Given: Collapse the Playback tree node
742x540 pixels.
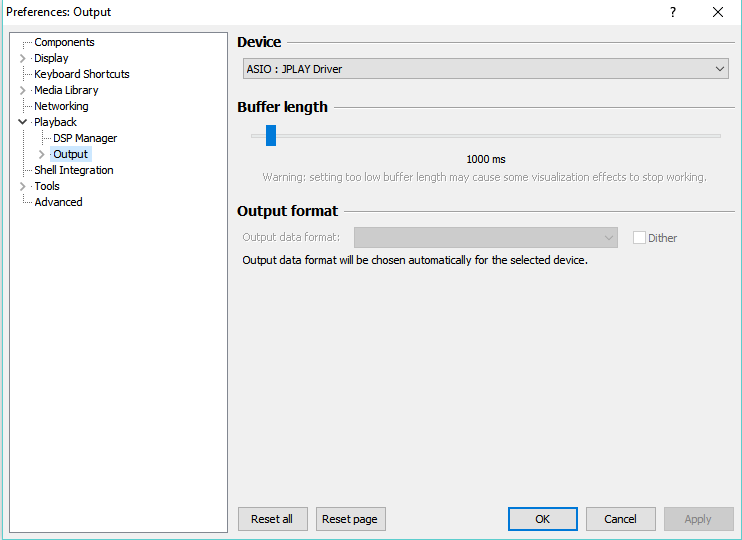Looking at the screenshot, I should pyautogui.click(x=23, y=122).
